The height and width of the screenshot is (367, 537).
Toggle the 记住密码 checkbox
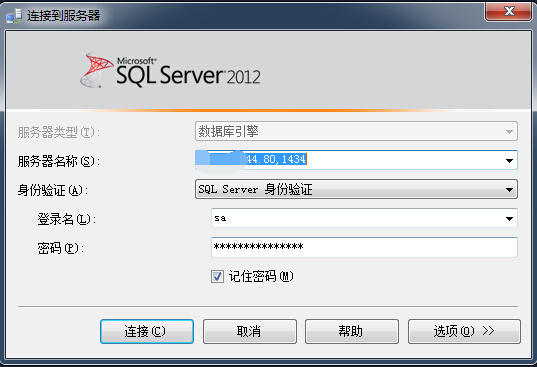click(217, 276)
